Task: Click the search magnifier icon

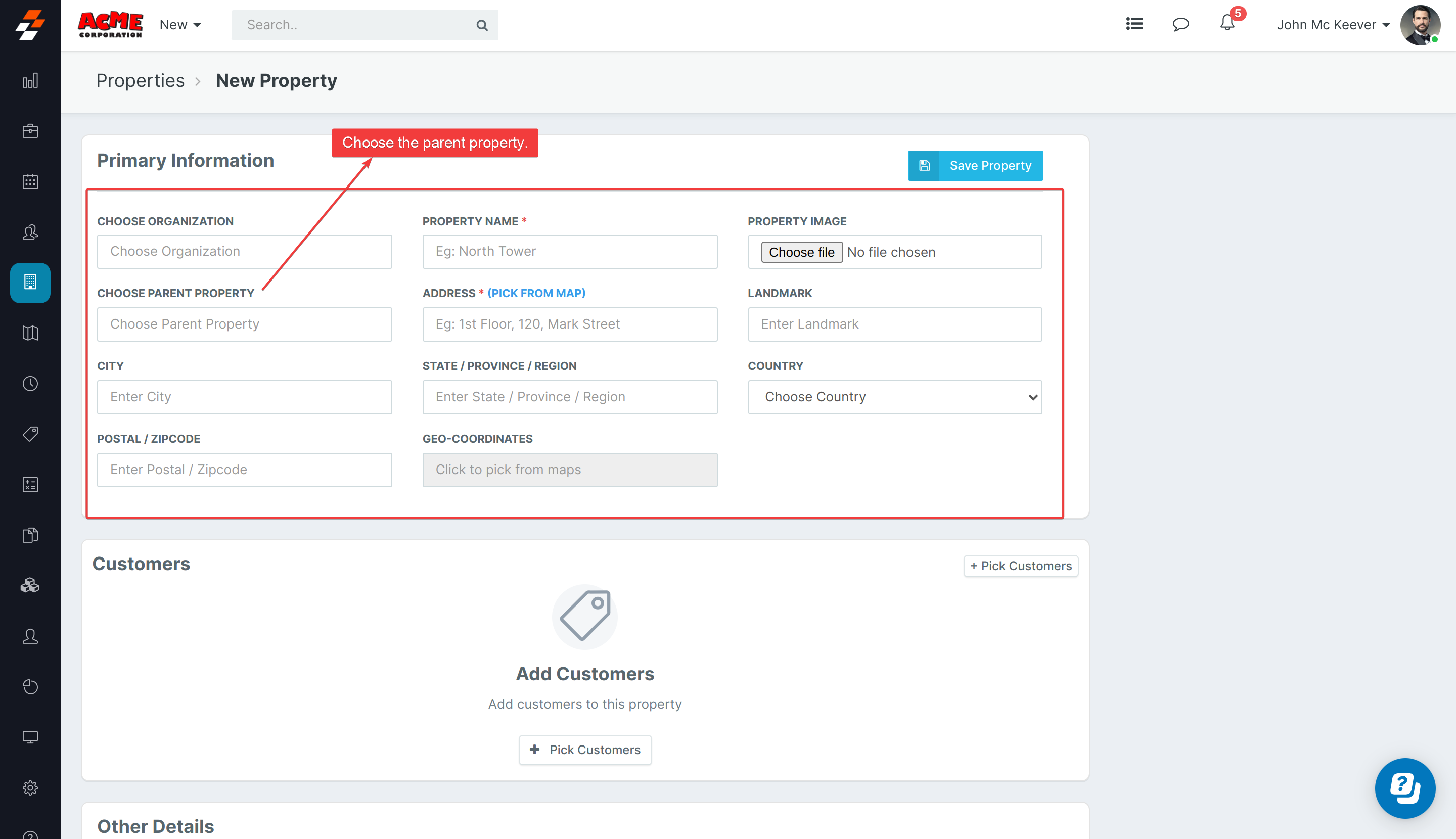Action: click(482, 25)
